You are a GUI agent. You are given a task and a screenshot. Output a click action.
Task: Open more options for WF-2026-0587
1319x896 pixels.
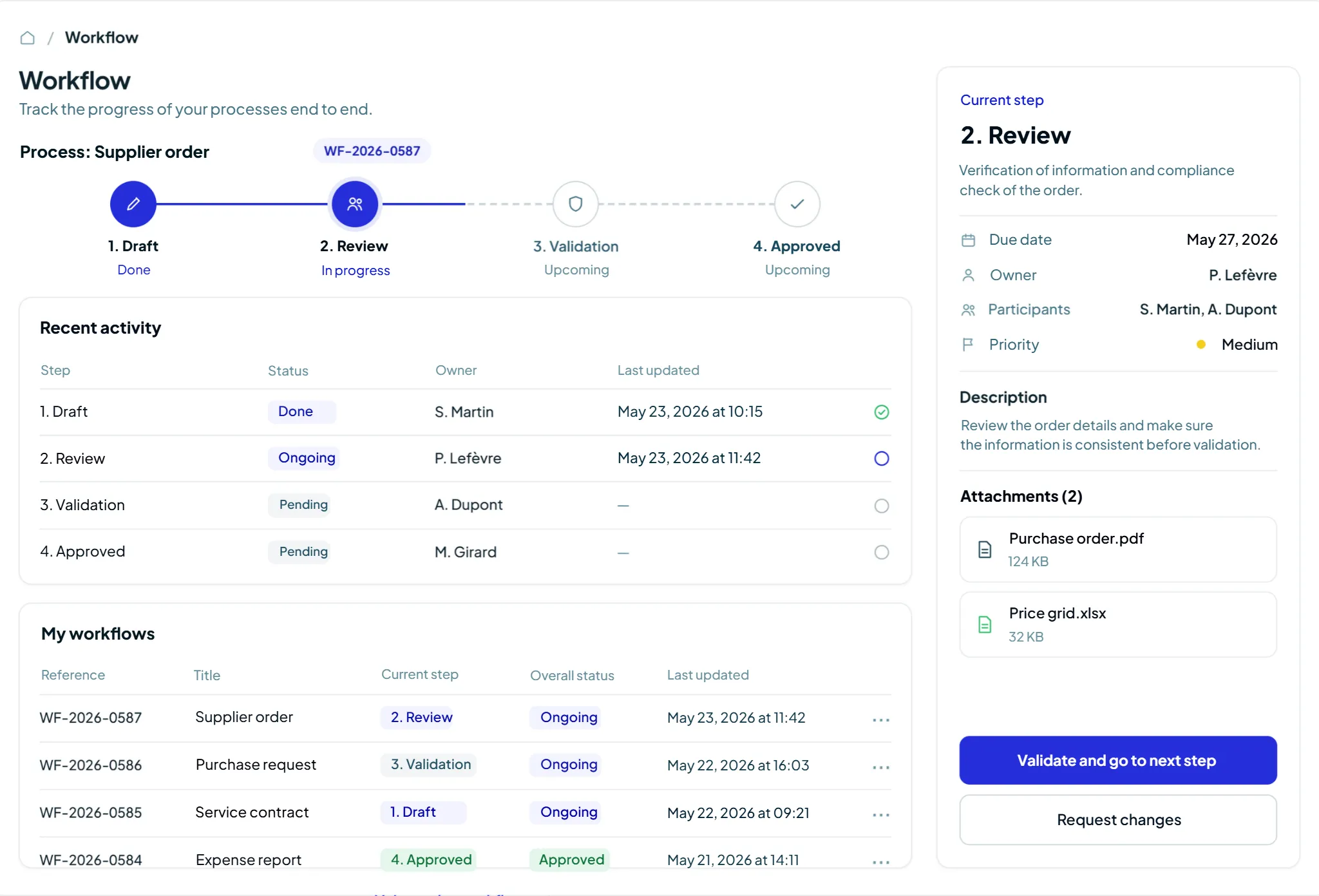click(881, 720)
